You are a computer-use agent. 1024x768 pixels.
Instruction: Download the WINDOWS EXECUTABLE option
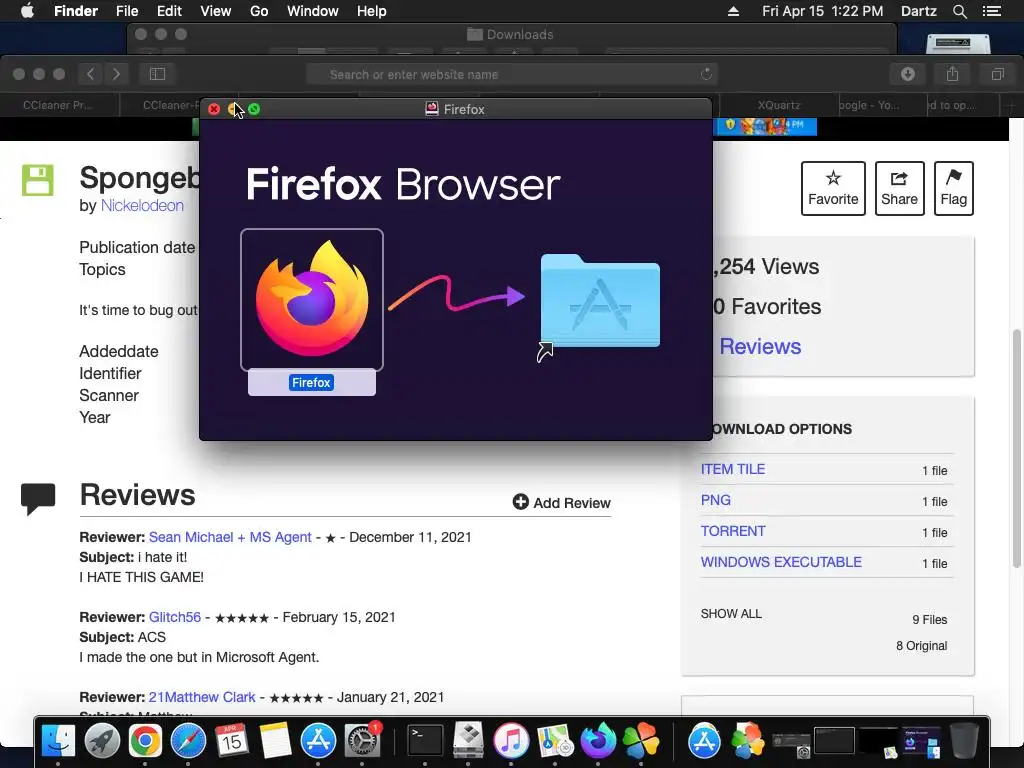[x=781, y=562]
